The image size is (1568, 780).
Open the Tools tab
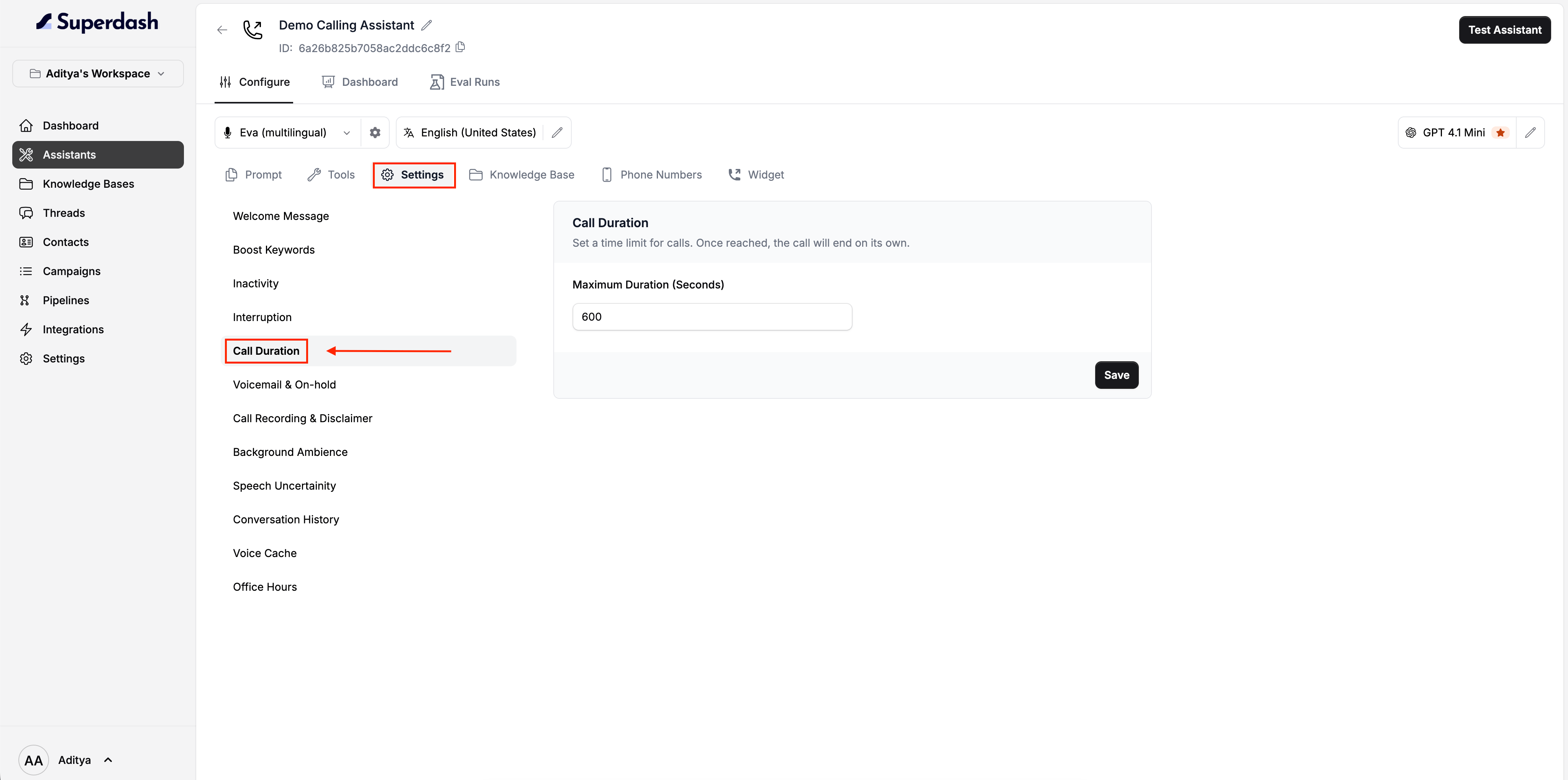coord(331,175)
